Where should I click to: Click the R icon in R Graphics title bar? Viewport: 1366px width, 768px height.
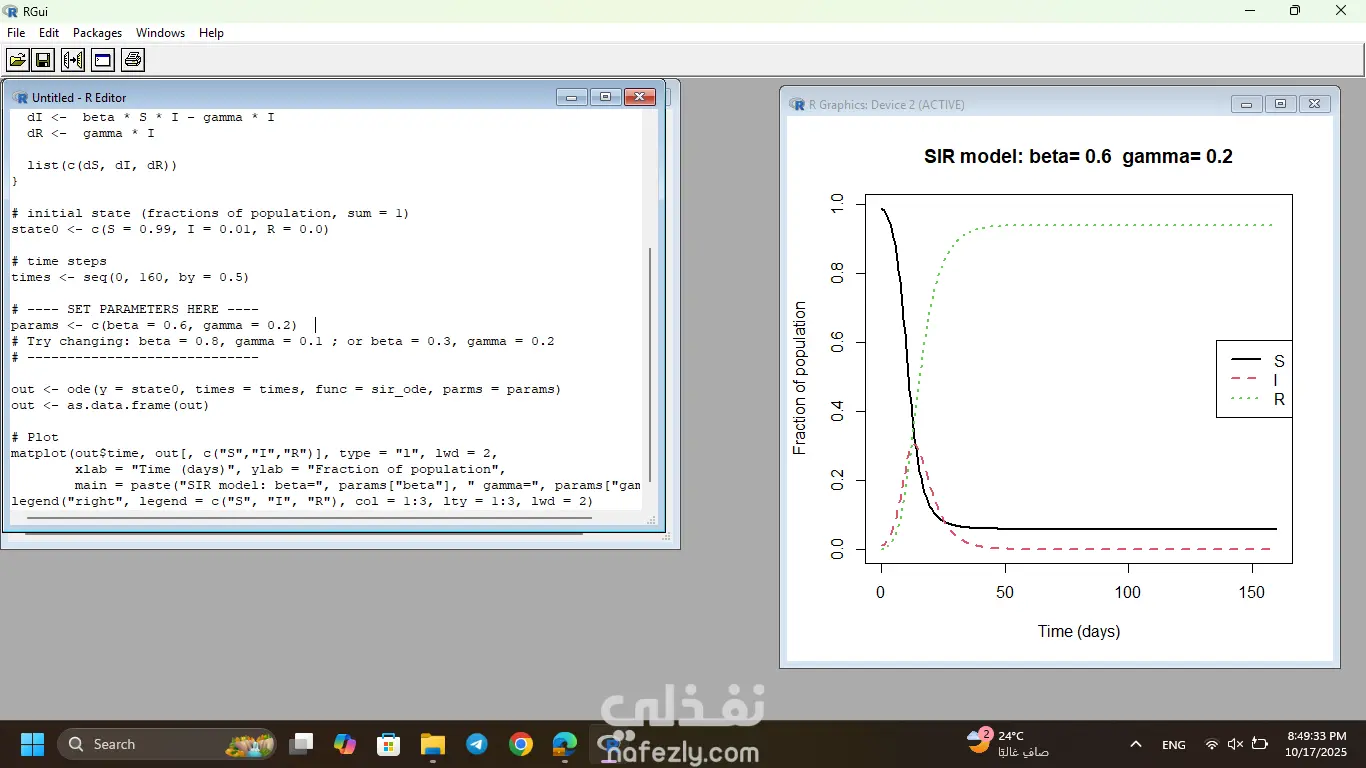pos(797,104)
